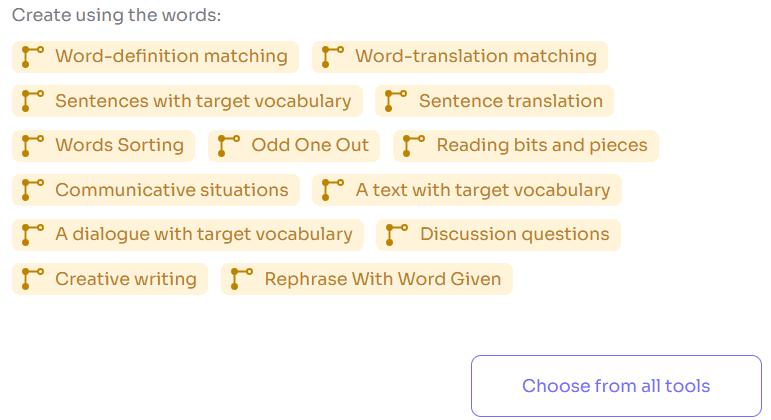Click the icon beside Word-definition matching
This screenshot has height=420, width=771.
pos(33,56)
